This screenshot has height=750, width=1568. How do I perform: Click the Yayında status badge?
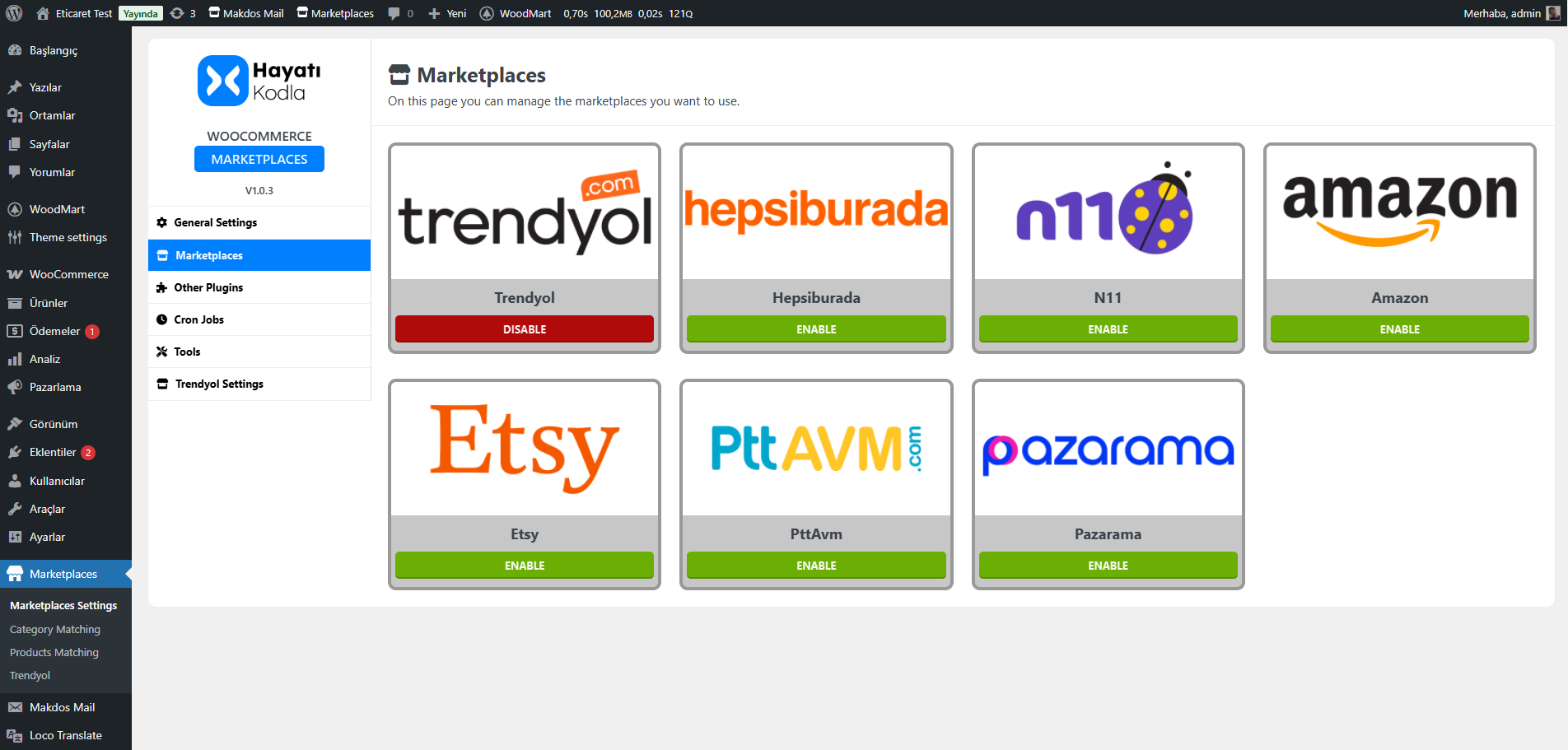point(141,13)
